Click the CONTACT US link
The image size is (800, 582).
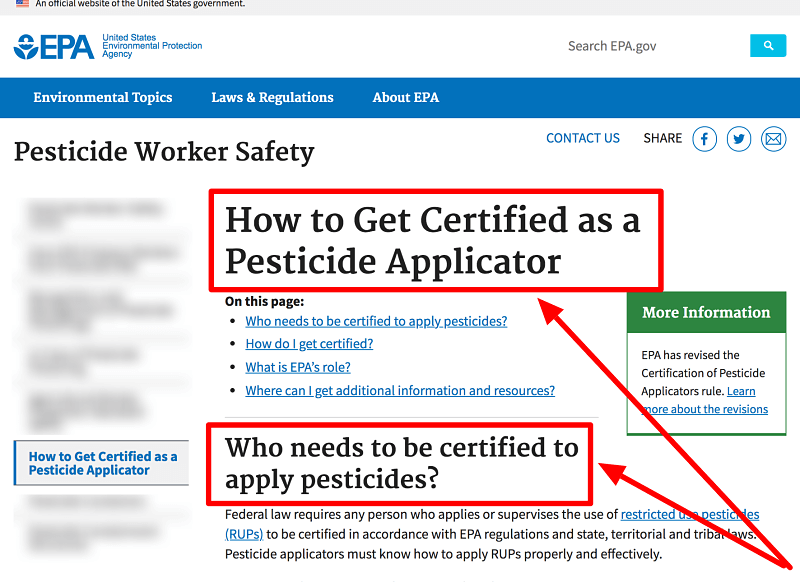(583, 138)
